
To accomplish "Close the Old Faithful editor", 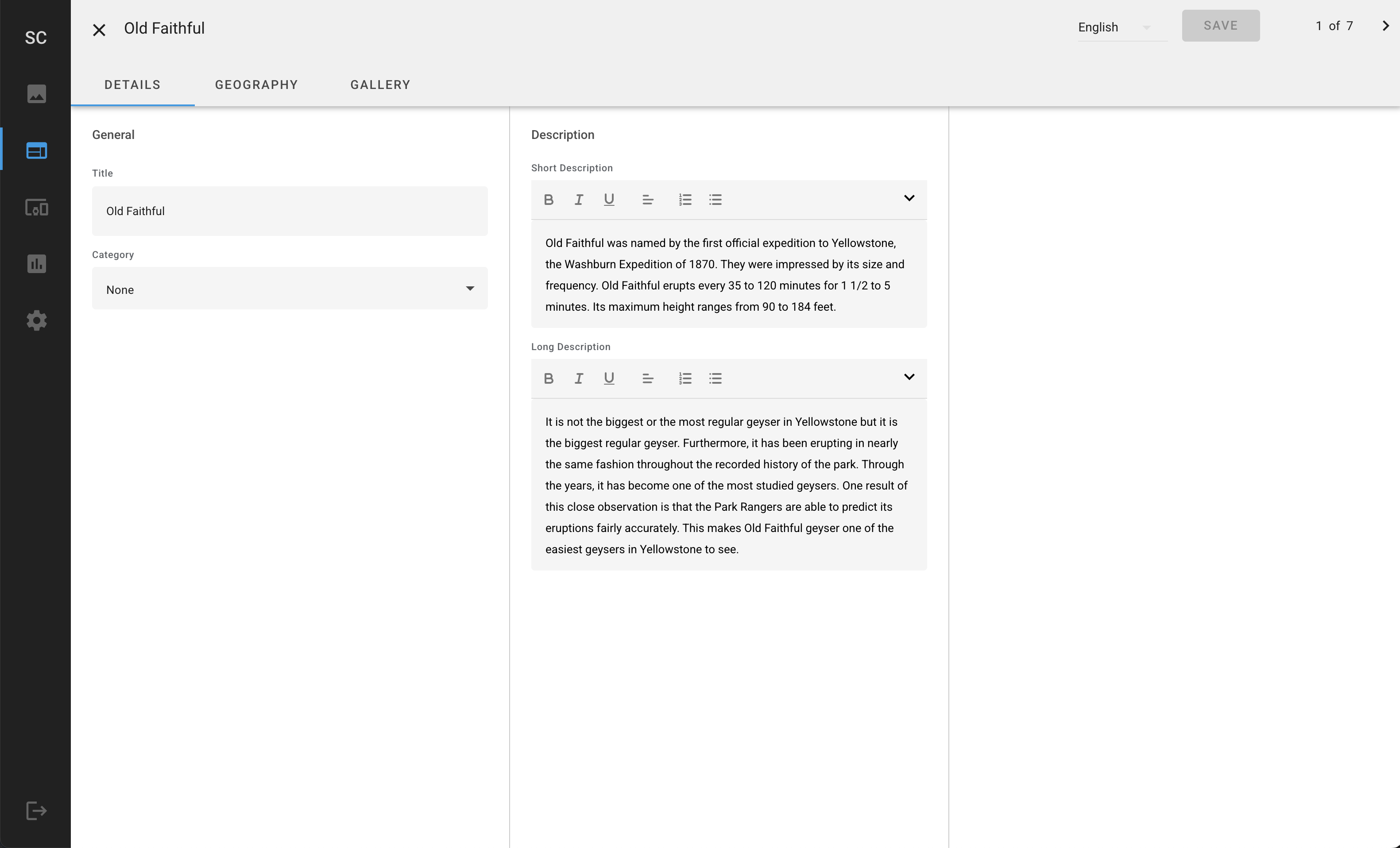I will pos(99,30).
